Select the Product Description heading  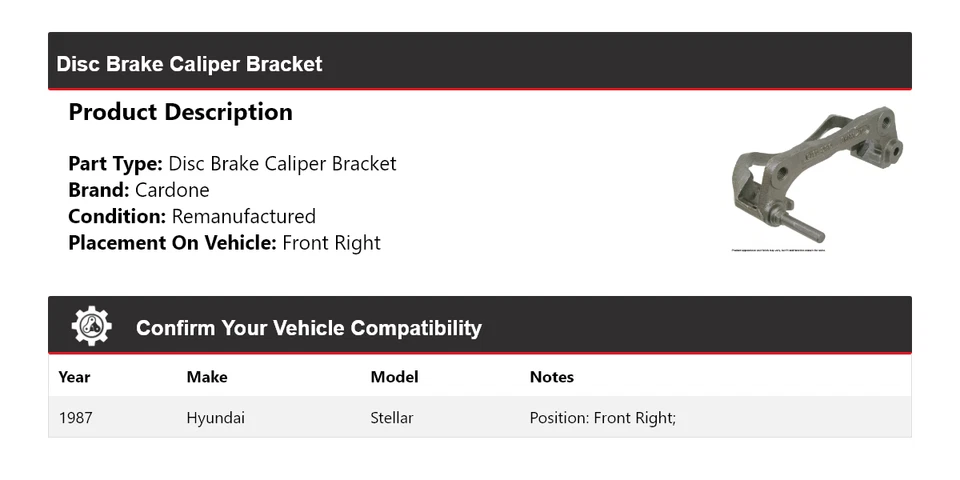(181, 112)
